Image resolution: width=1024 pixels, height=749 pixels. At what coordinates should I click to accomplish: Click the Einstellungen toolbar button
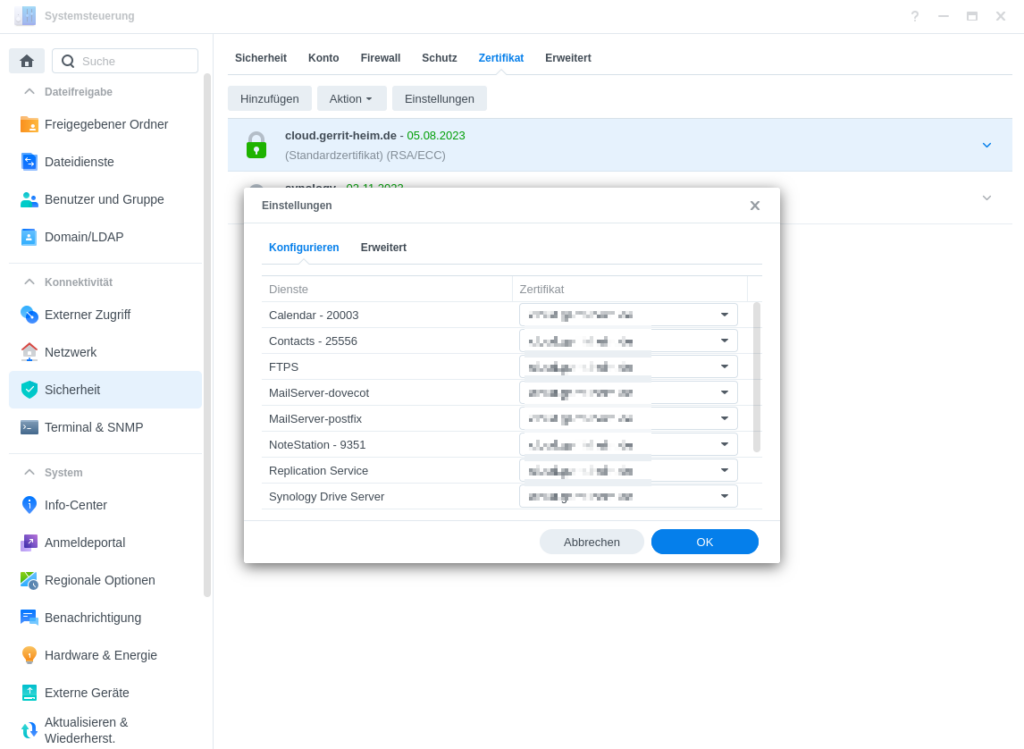pos(440,99)
